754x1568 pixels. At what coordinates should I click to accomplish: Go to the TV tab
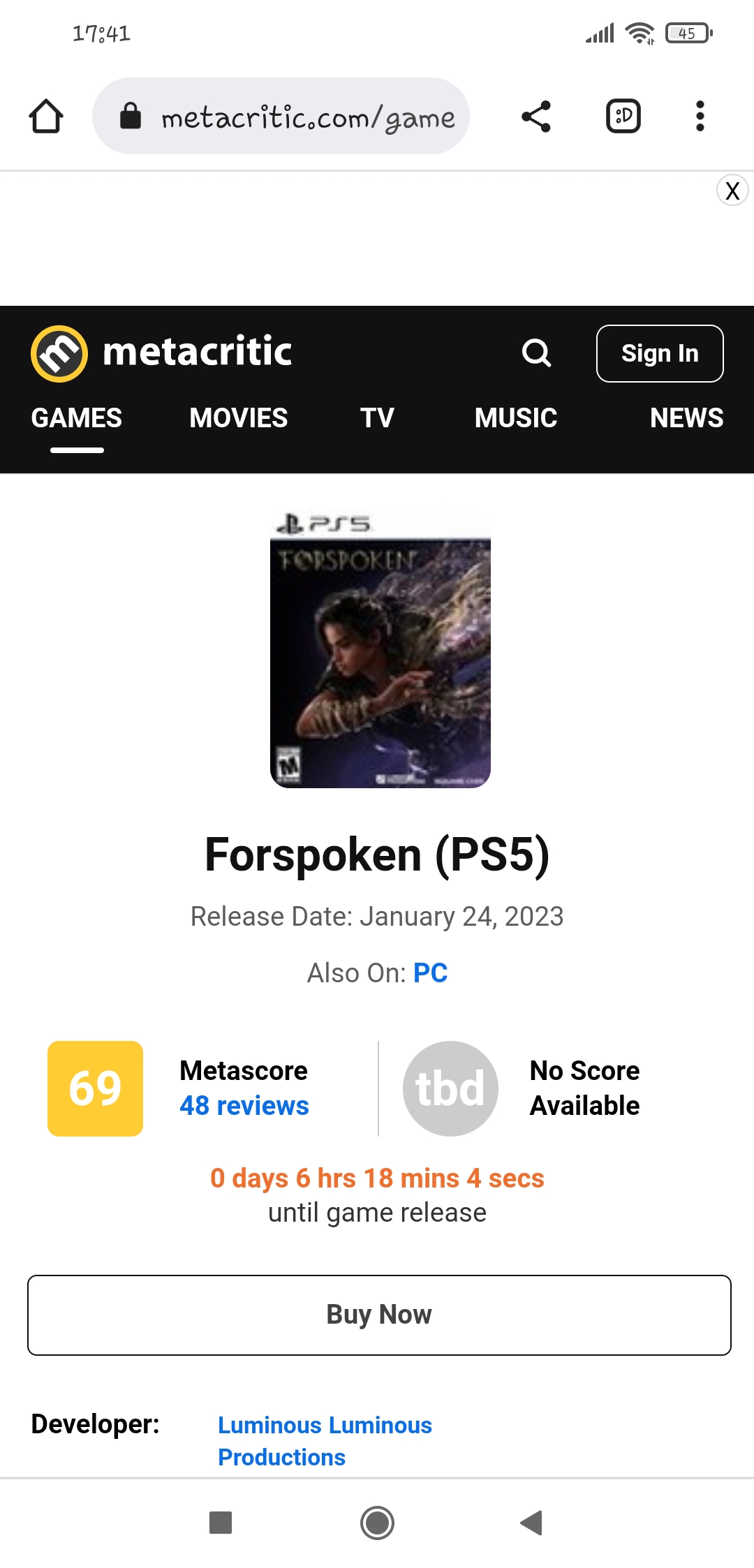(x=377, y=418)
